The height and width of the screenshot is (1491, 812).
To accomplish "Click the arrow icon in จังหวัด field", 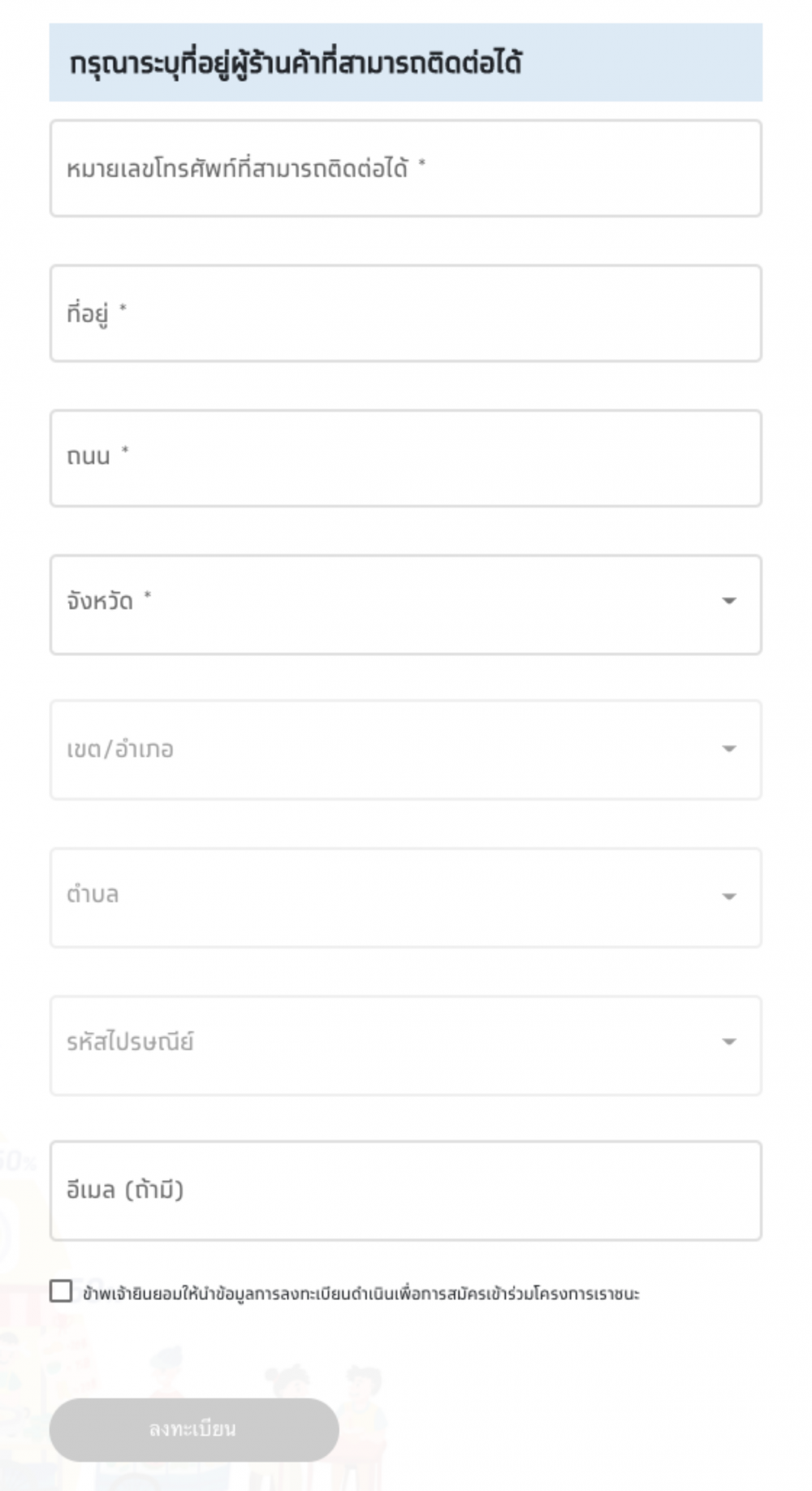I will (x=728, y=601).
